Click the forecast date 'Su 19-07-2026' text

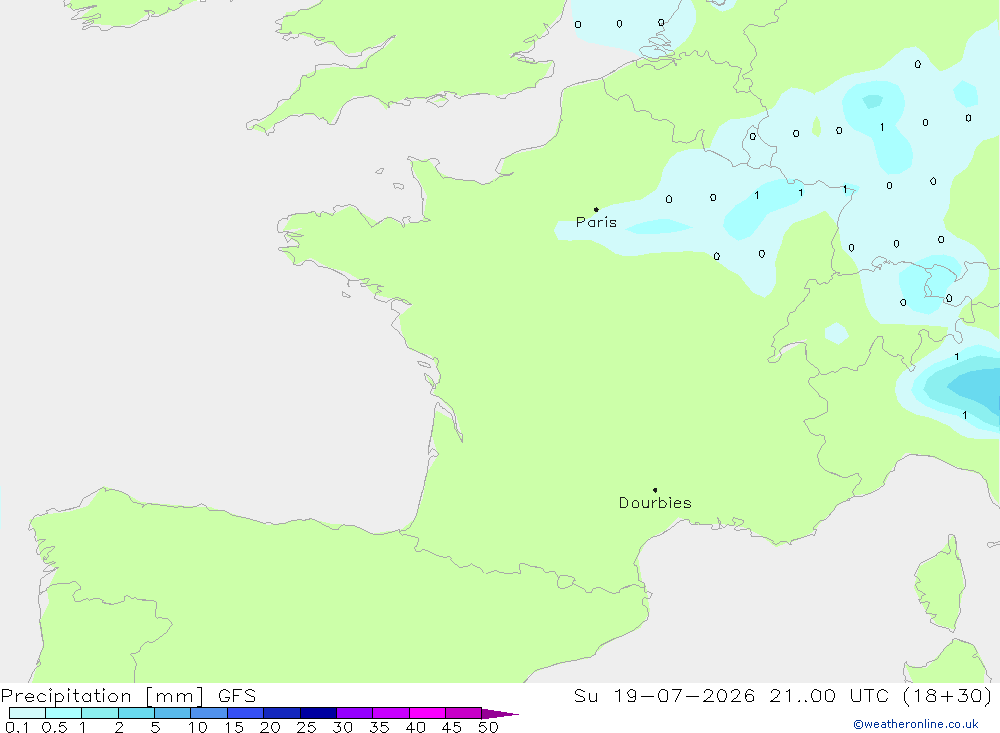[664, 695]
